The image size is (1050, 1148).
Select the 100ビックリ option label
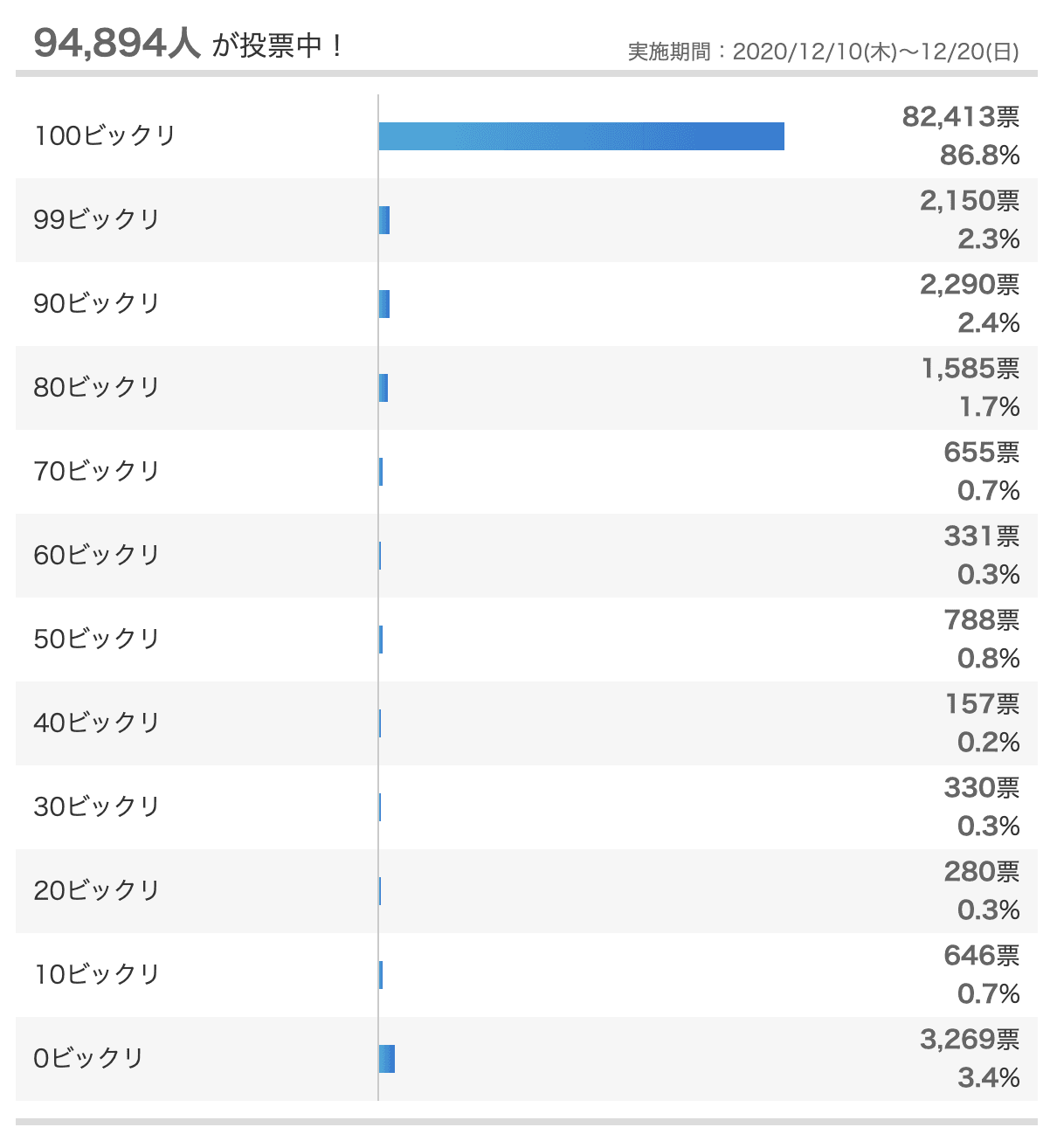click(x=105, y=136)
